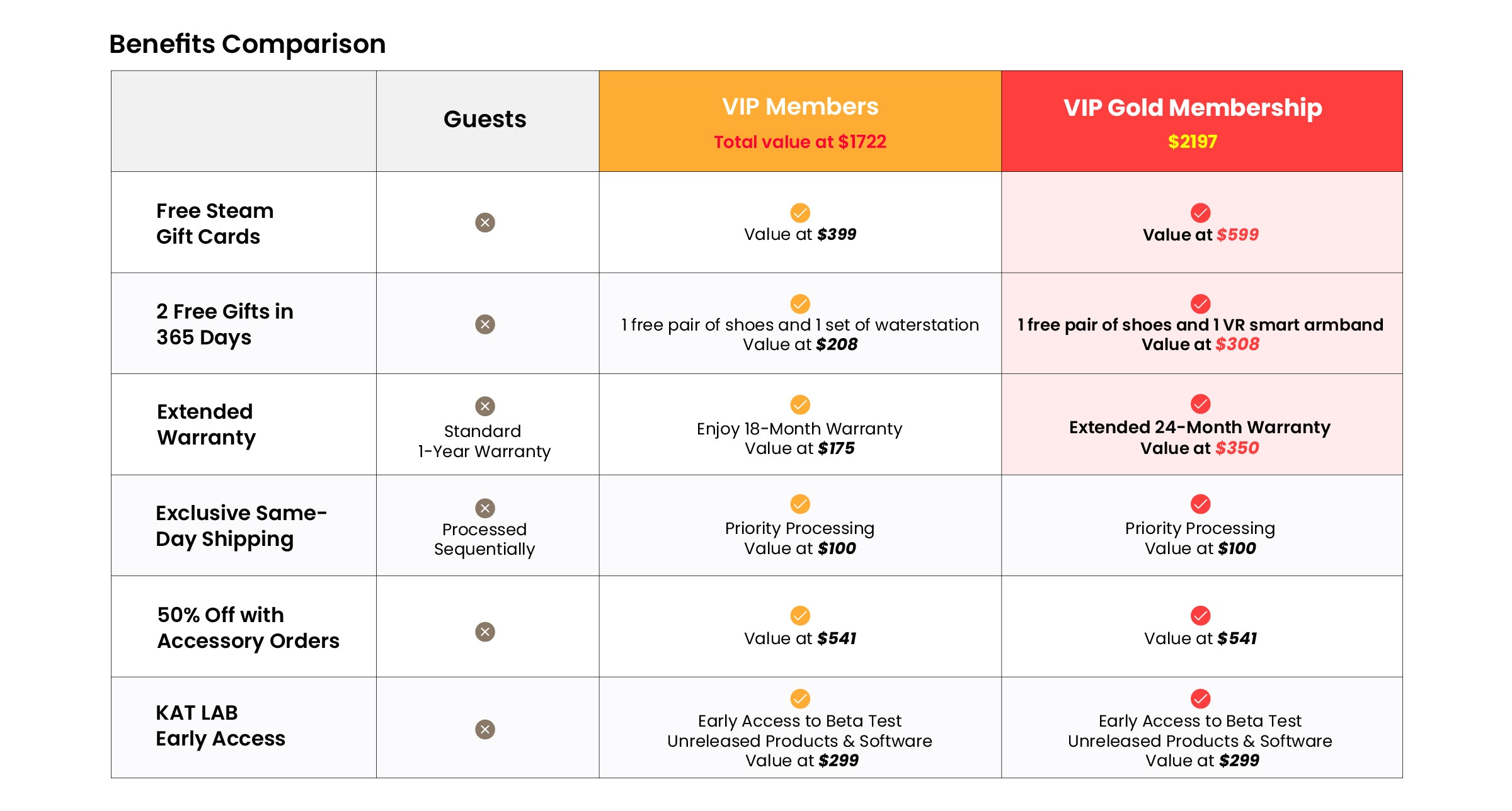Click the orange checkmark above Value at $399
The image size is (1512, 811).
[x=800, y=213]
